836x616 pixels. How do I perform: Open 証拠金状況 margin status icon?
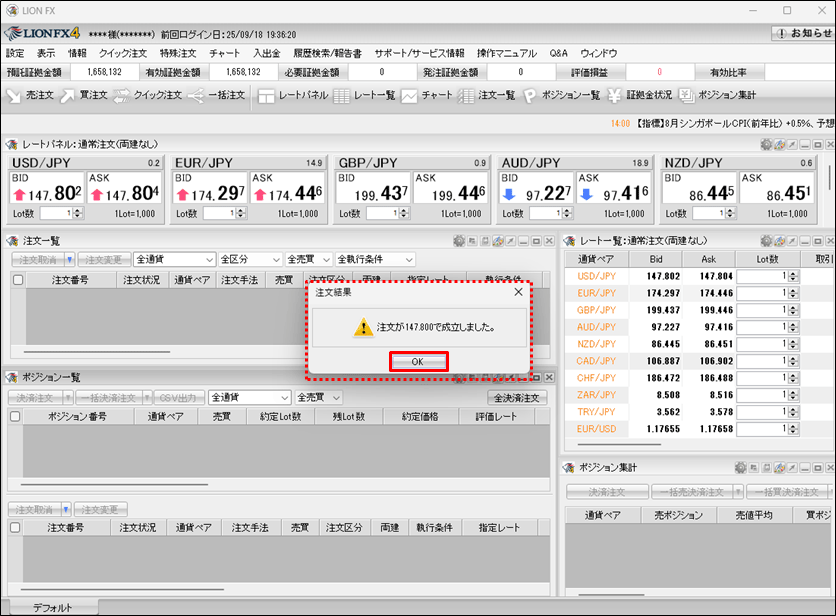[640, 95]
